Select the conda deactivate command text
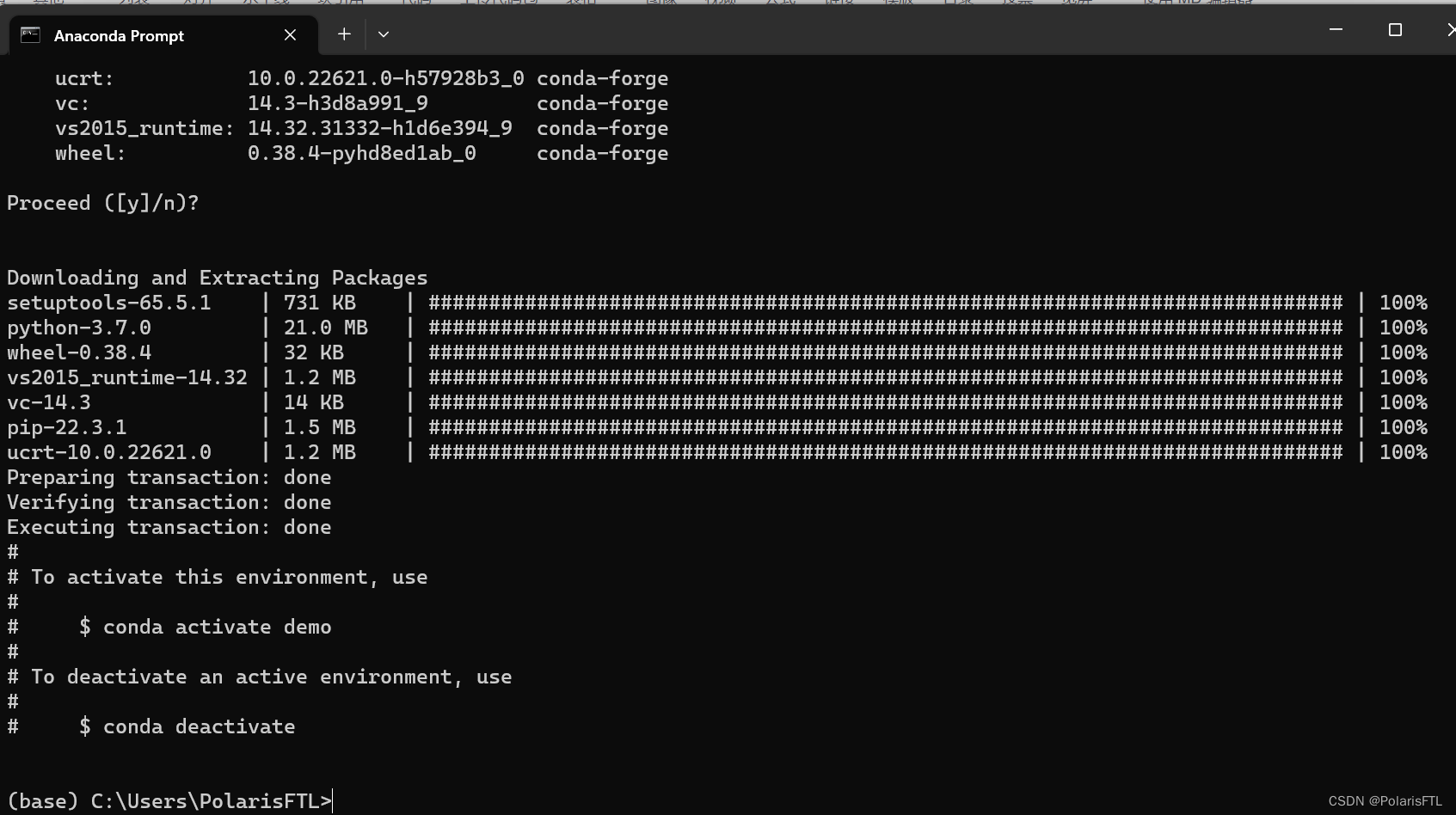The width and height of the screenshot is (1456, 815). point(199,726)
